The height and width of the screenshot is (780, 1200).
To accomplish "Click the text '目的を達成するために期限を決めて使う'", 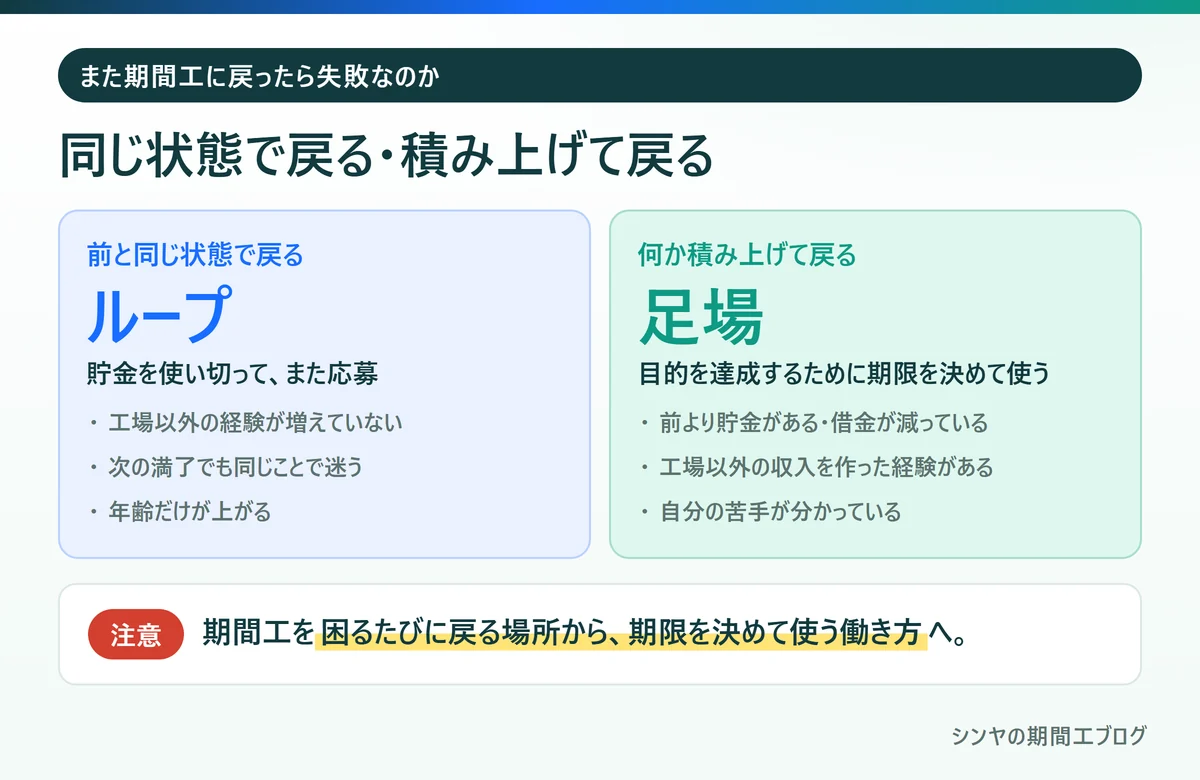I will point(844,375).
